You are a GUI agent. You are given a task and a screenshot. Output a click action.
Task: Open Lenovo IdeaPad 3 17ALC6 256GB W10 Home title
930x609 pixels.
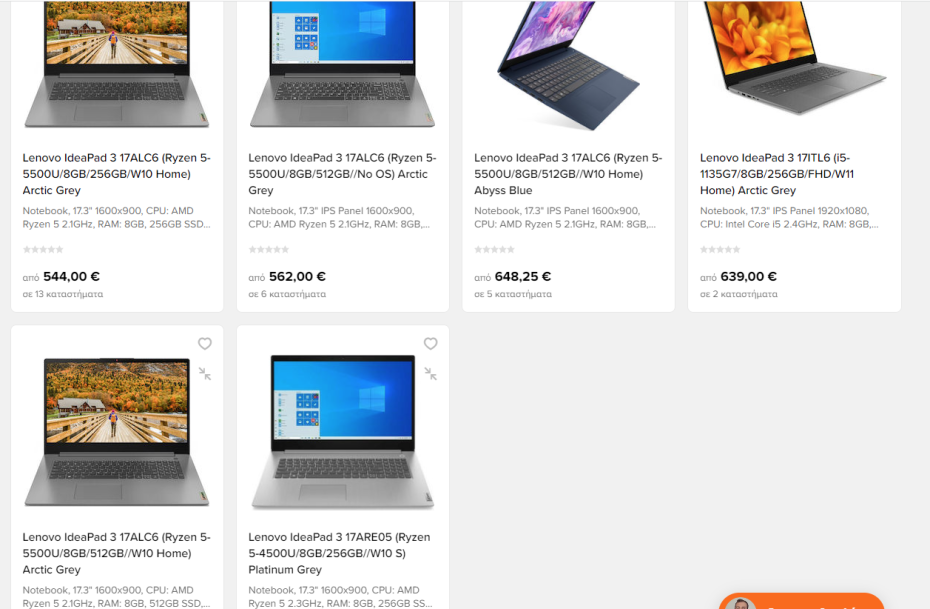tap(117, 174)
